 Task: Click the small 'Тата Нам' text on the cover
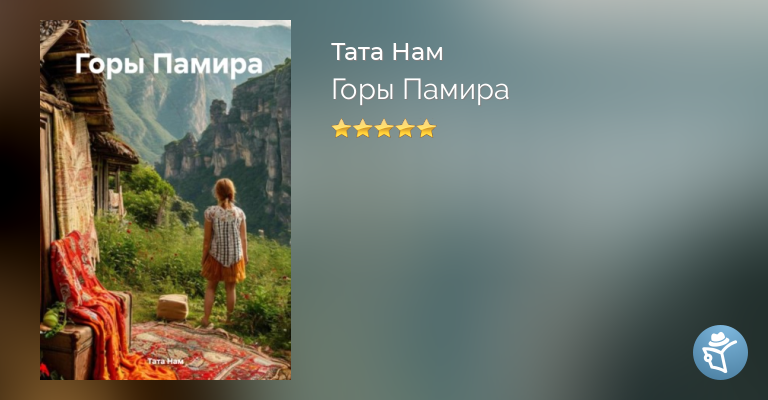point(166,361)
